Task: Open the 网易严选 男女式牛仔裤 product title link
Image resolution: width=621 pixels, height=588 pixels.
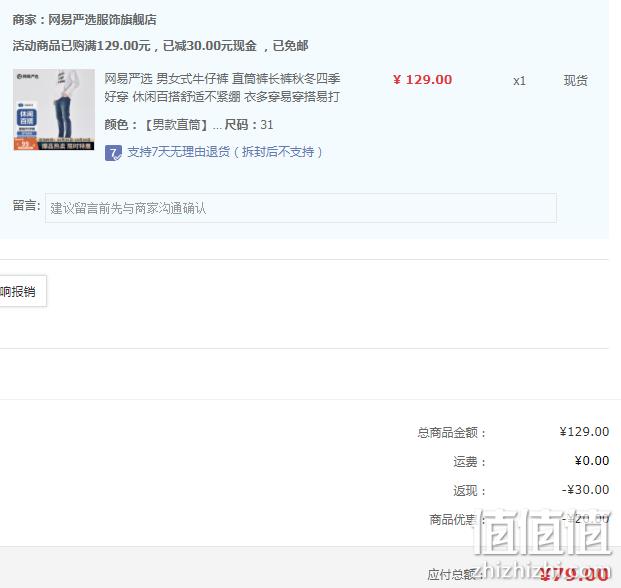Action: click(222, 88)
